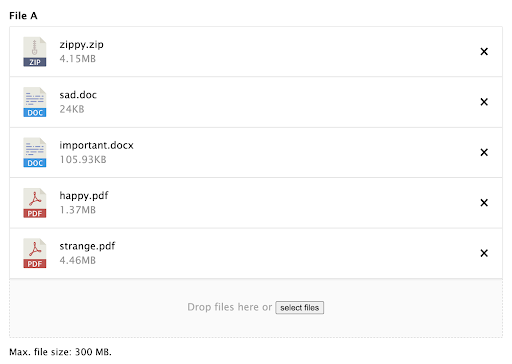Viewport: 512px width, 364px height.
Task: Select the zippy.zip file name
Action: (x=81, y=45)
